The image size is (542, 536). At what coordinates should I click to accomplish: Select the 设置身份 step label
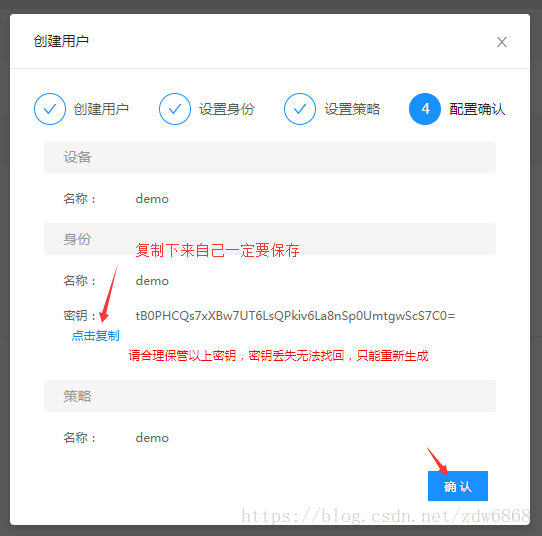point(227,109)
